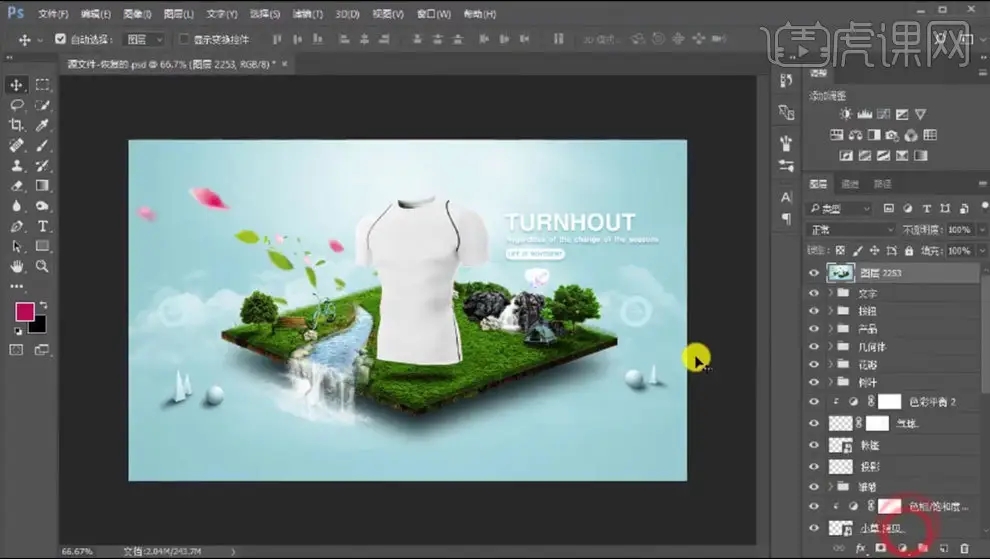Open the opacity 100% dropdown arrow
The height and width of the screenshot is (559, 990).
pyautogui.click(x=982, y=230)
